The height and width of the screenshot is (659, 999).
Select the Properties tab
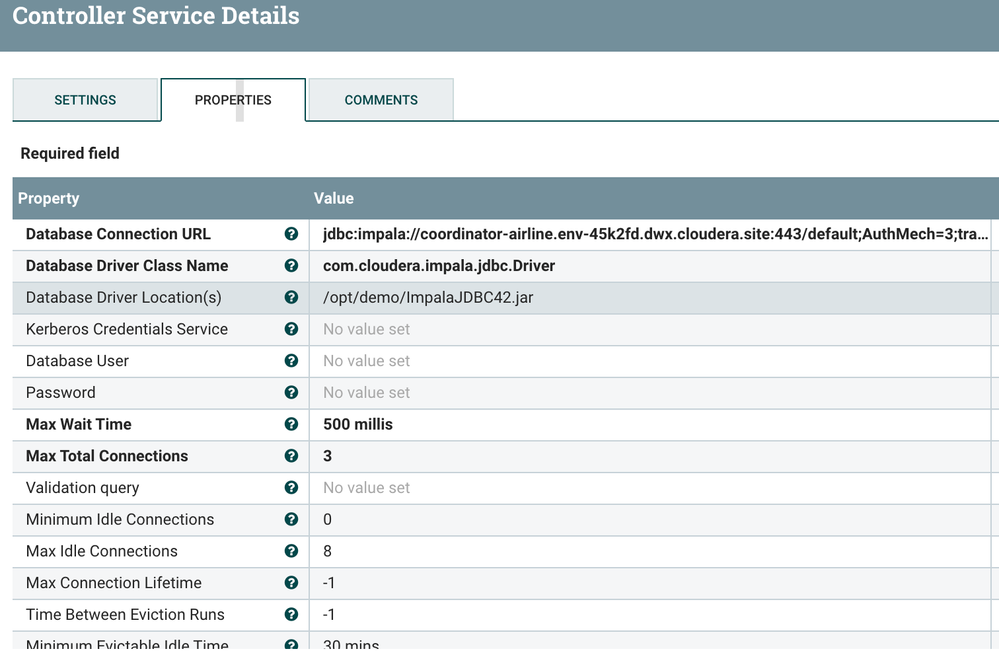coord(233,100)
